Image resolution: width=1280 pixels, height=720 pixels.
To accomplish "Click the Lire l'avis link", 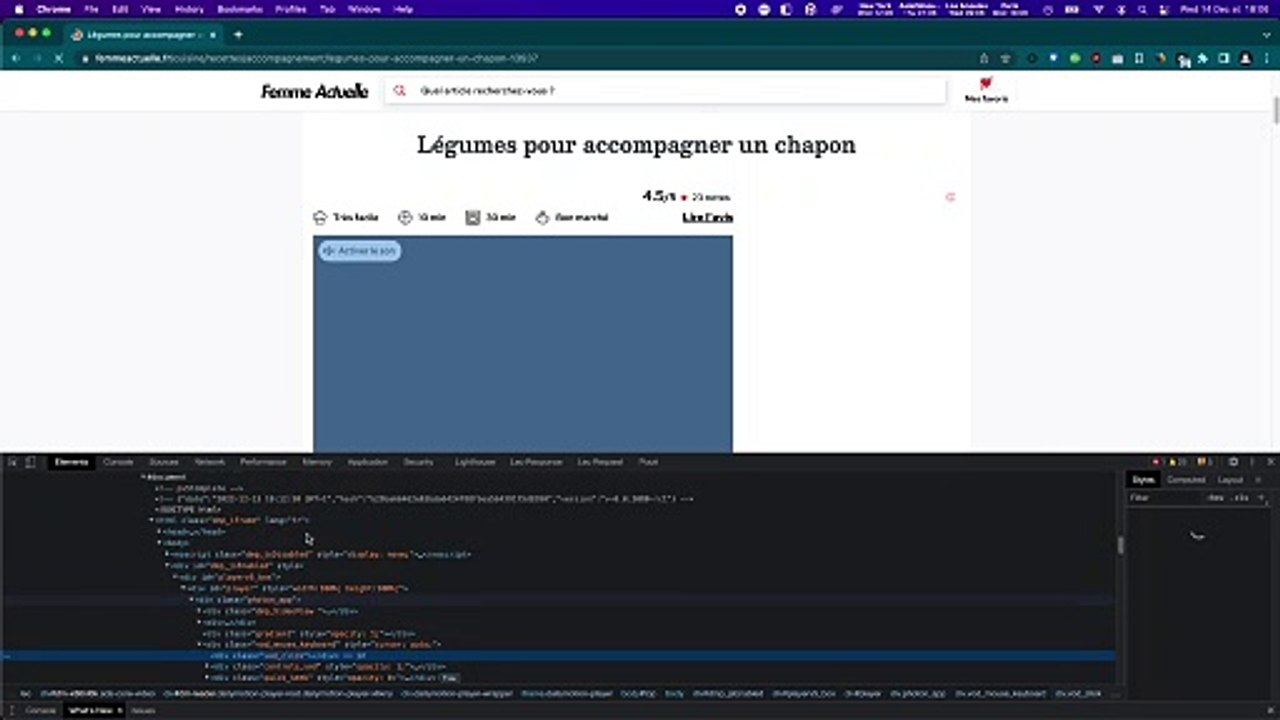I will (708, 217).
